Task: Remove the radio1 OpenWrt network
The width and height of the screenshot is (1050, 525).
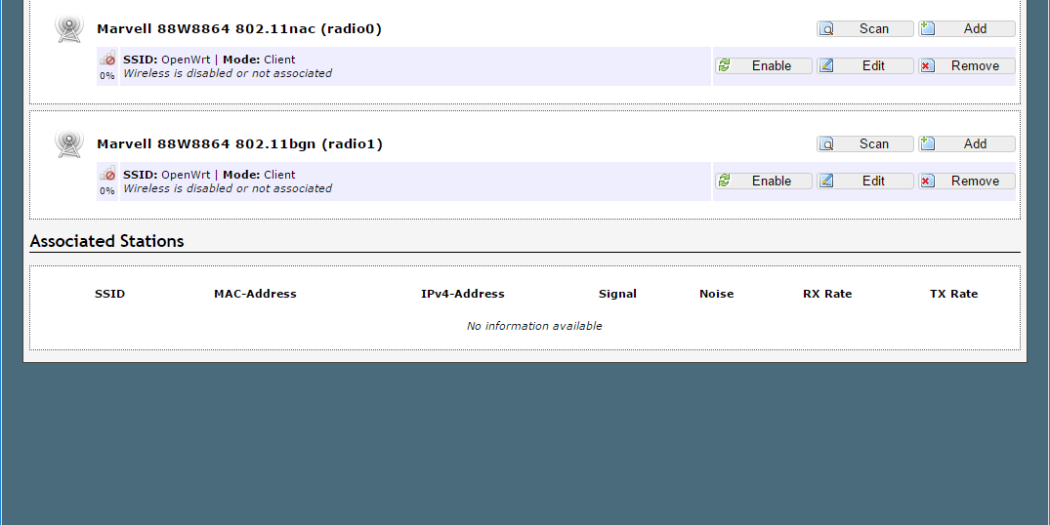Action: [966, 181]
